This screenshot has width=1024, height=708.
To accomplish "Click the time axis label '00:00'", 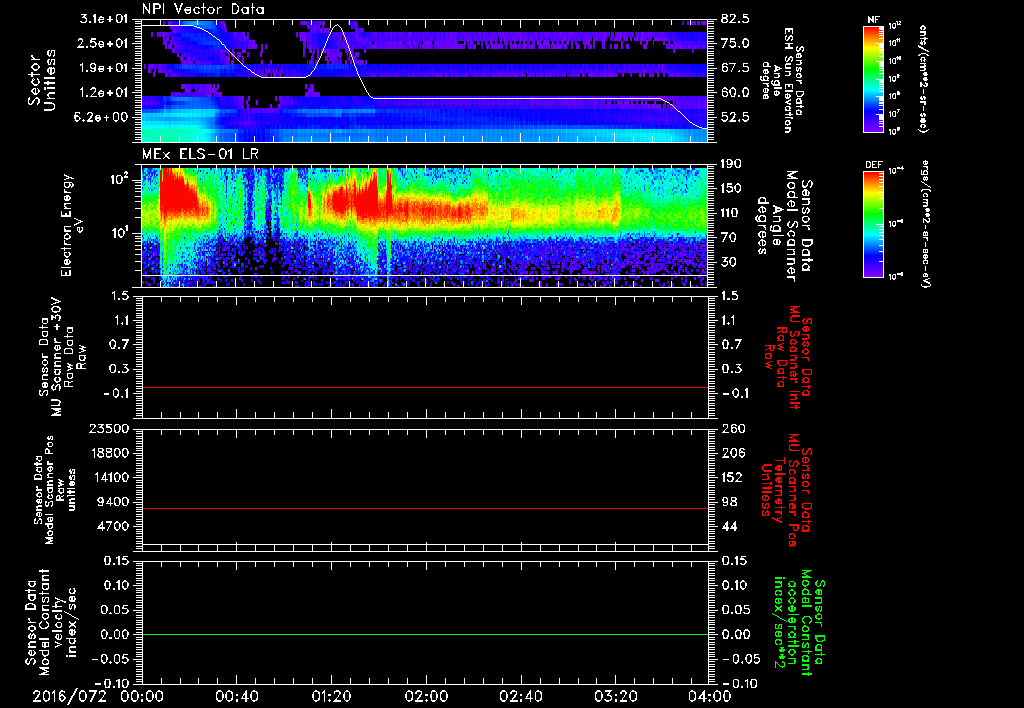I will click(x=142, y=696).
